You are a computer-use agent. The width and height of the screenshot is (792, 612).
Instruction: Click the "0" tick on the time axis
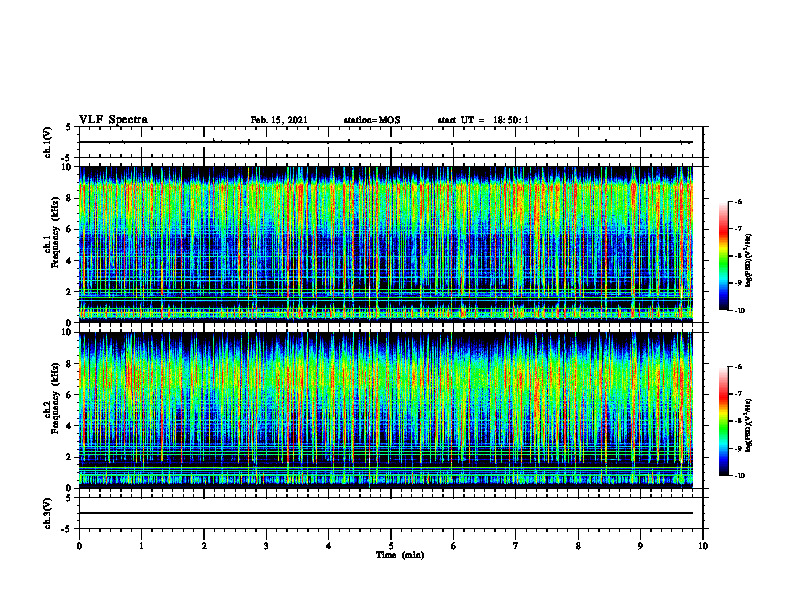point(79,546)
